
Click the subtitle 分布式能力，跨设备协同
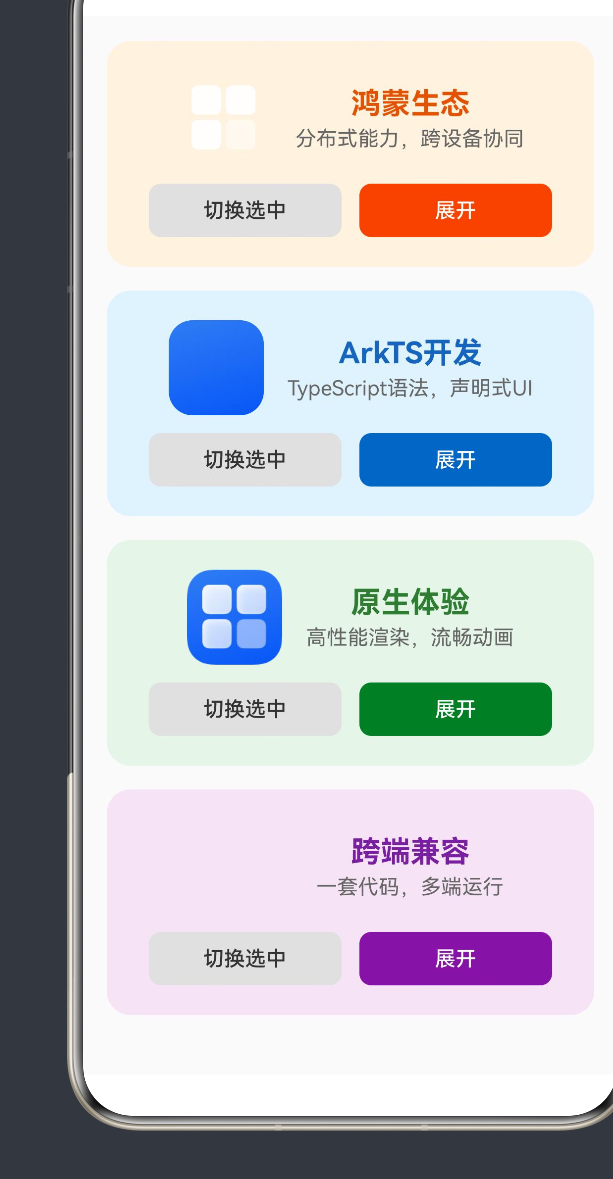410,139
